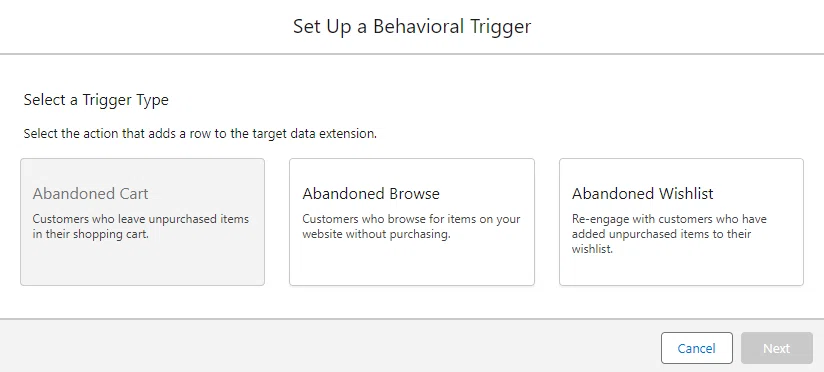Click the Abandoned Wishlist card title
The height and width of the screenshot is (372, 824).
point(643,193)
